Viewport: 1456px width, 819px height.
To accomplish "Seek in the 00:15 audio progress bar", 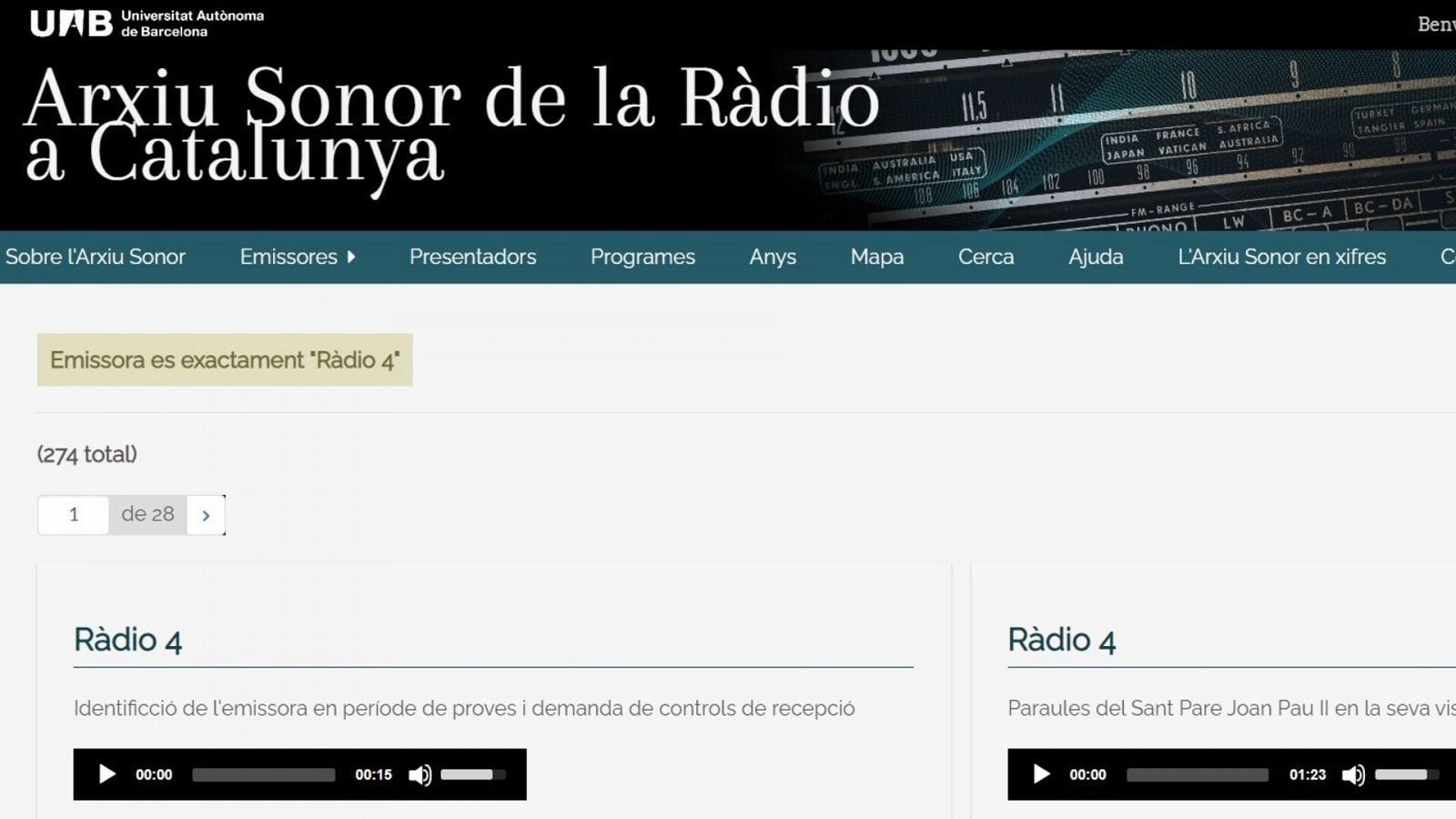I will click(x=264, y=775).
